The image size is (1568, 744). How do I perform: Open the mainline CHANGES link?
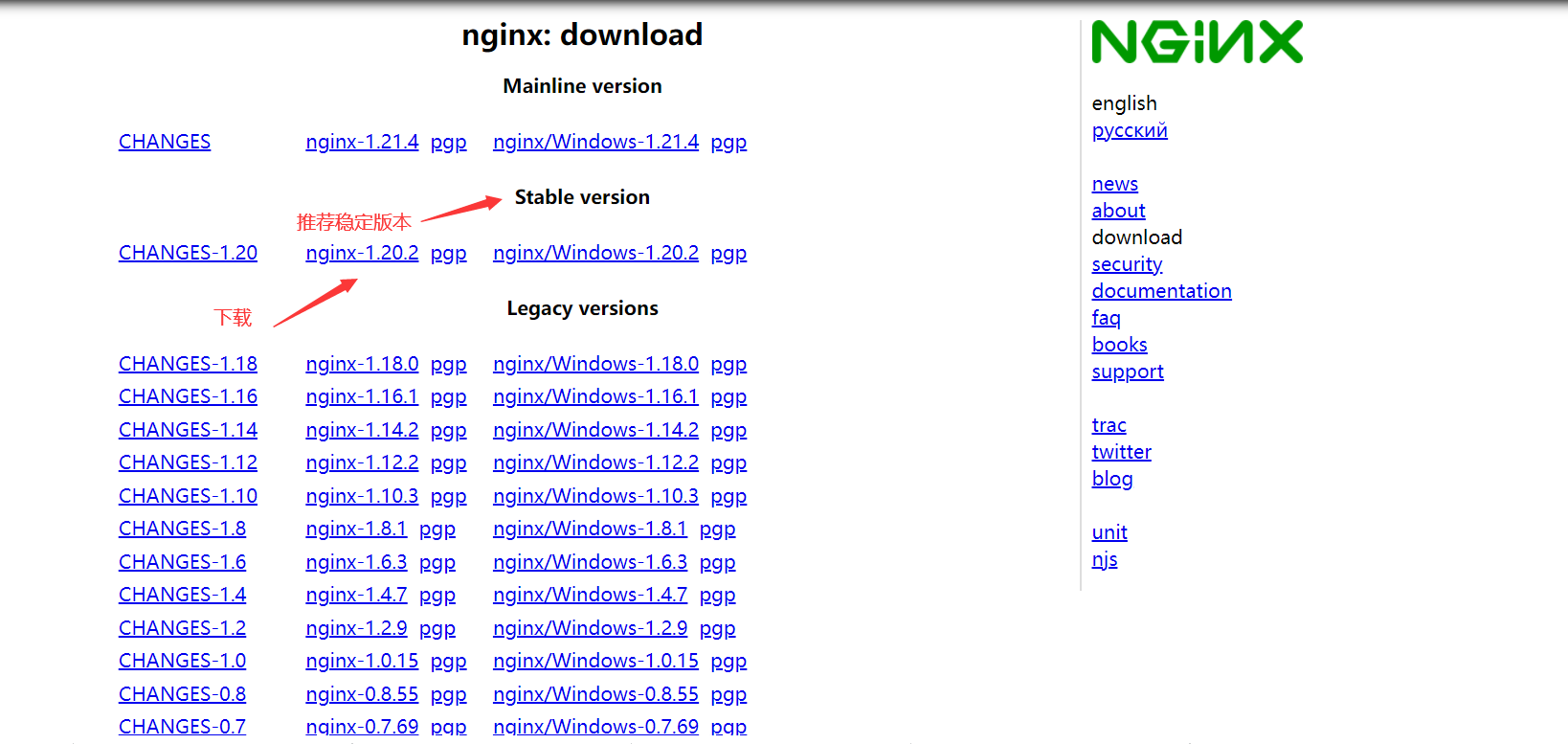point(165,142)
